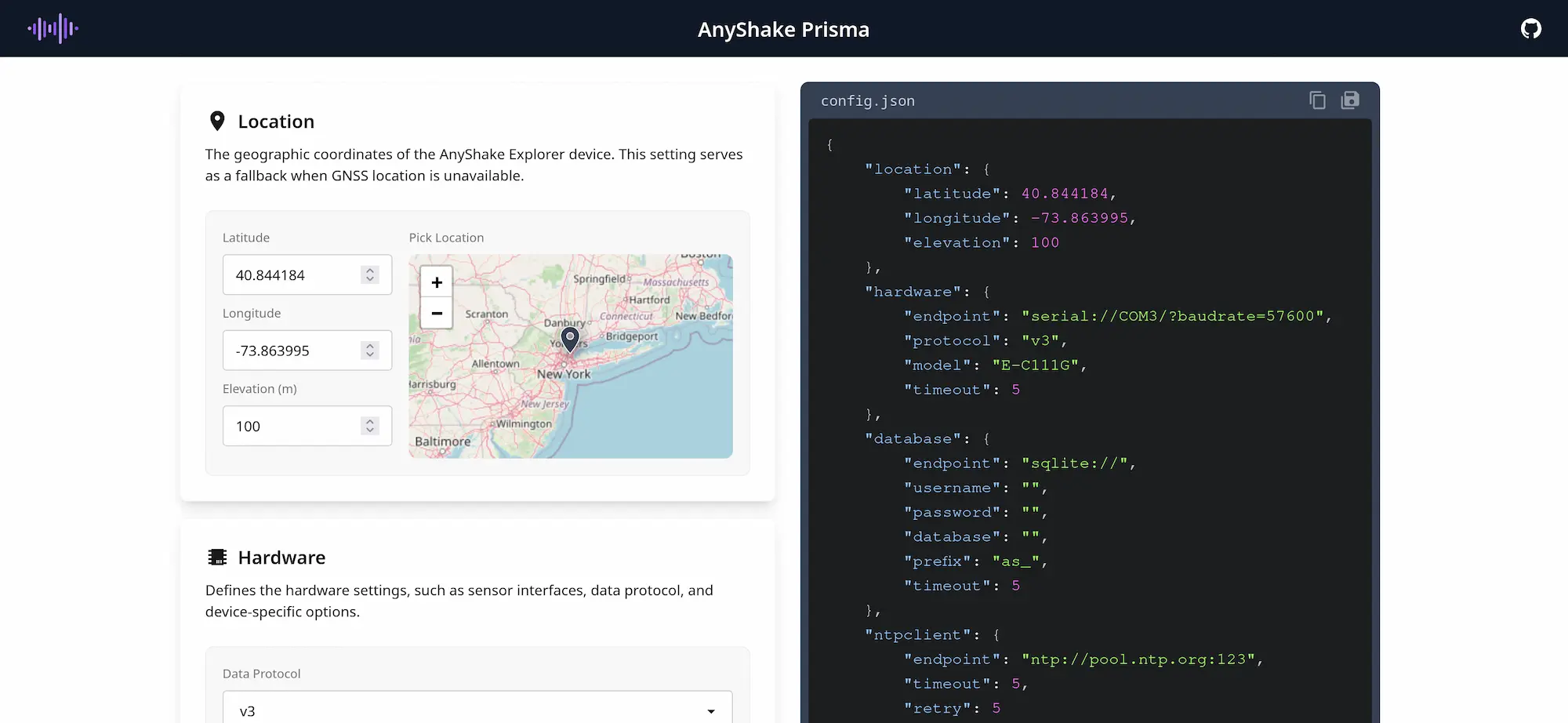
Task: Click Bridgeport on the map
Action: pos(632,336)
